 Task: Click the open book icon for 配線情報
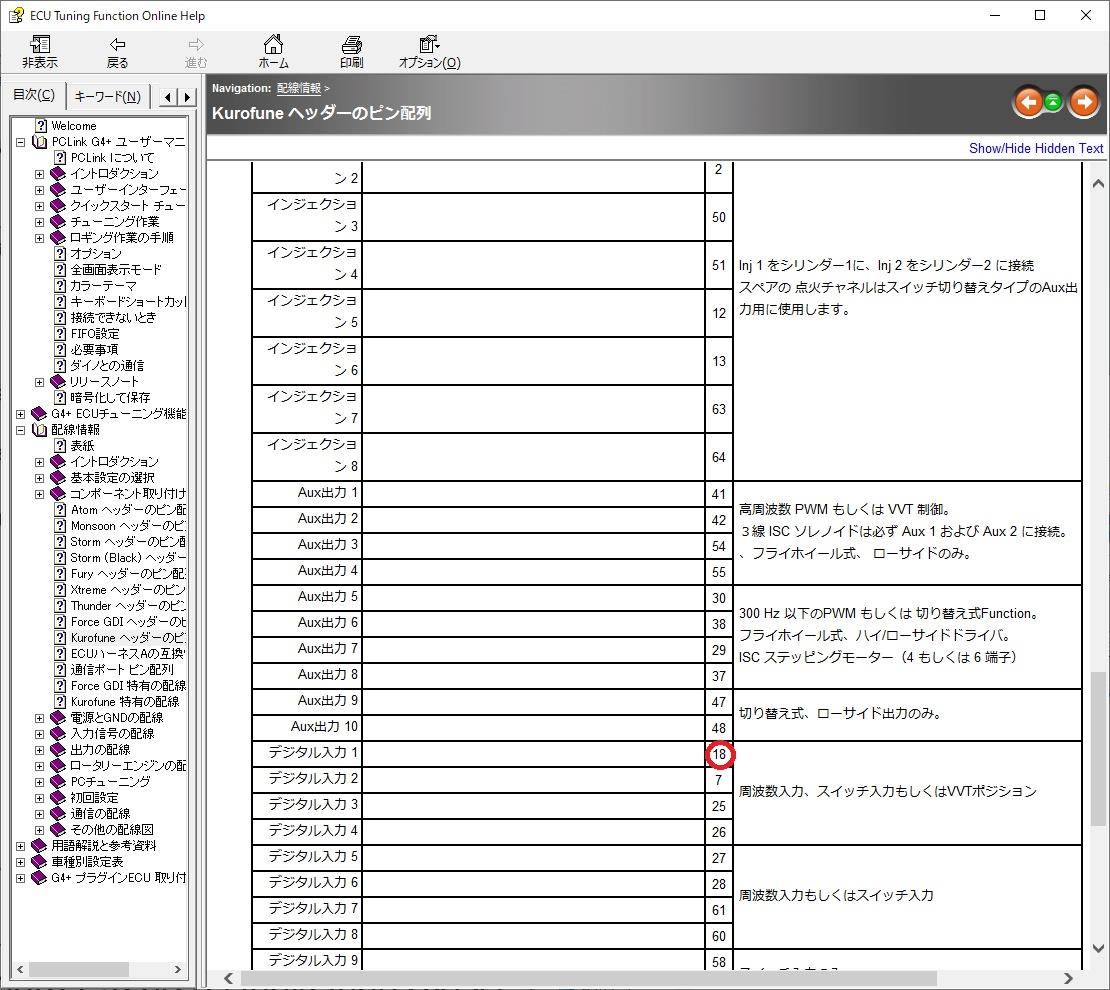pos(40,430)
